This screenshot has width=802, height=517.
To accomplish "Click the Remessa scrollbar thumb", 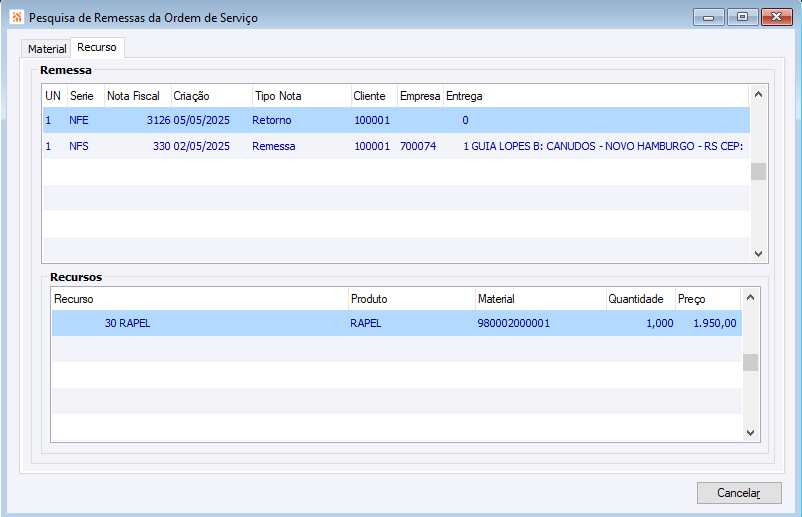I will tap(758, 171).
